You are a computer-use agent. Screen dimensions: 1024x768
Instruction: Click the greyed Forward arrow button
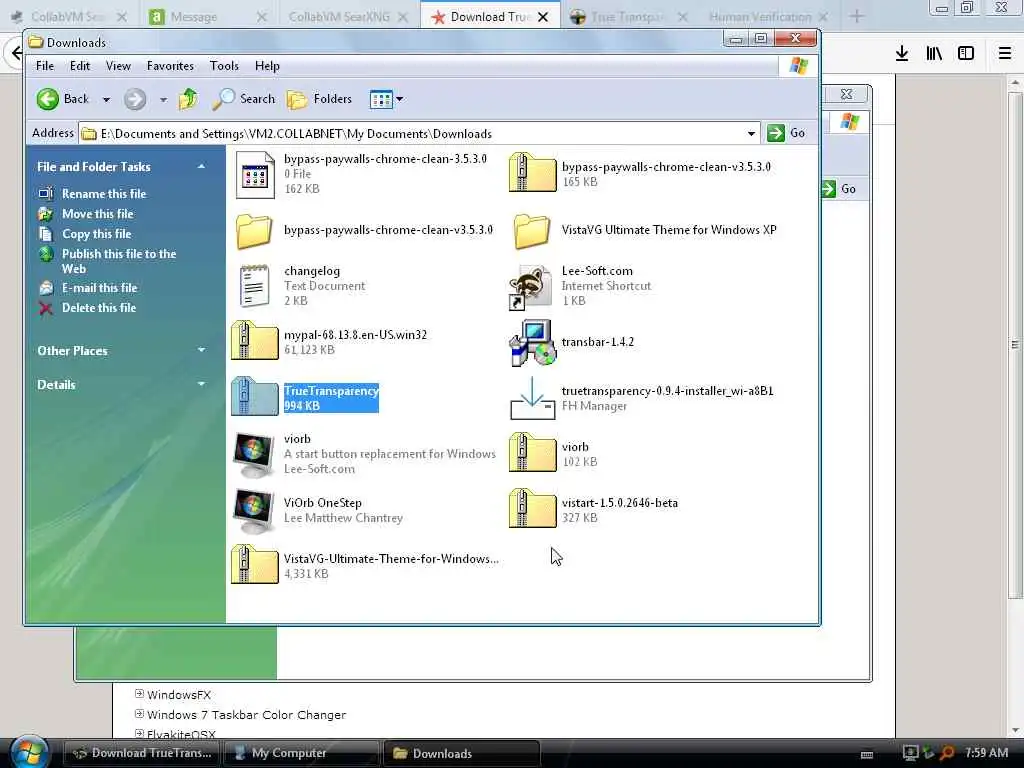[x=135, y=99]
